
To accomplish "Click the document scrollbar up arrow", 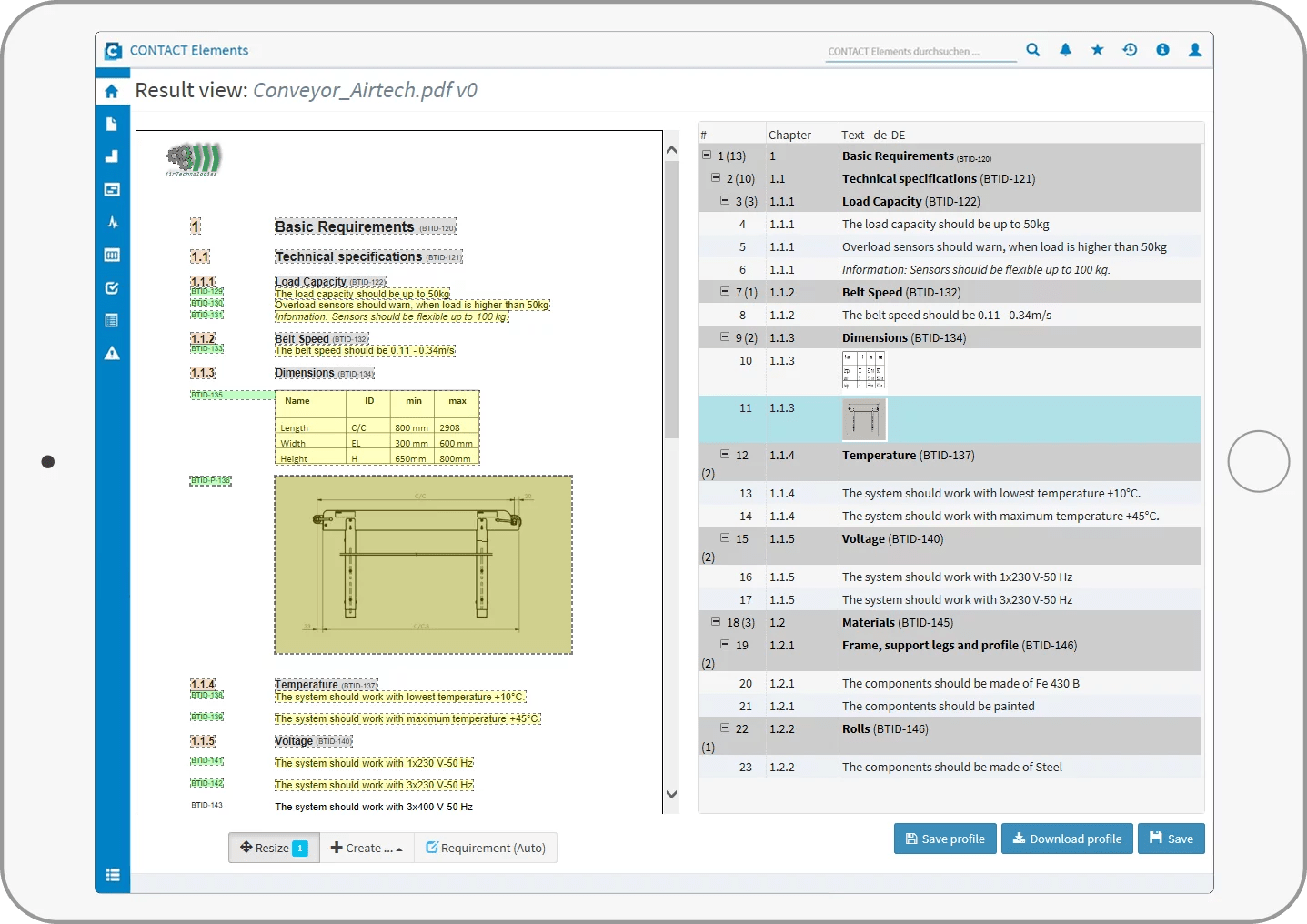I will click(x=672, y=149).
